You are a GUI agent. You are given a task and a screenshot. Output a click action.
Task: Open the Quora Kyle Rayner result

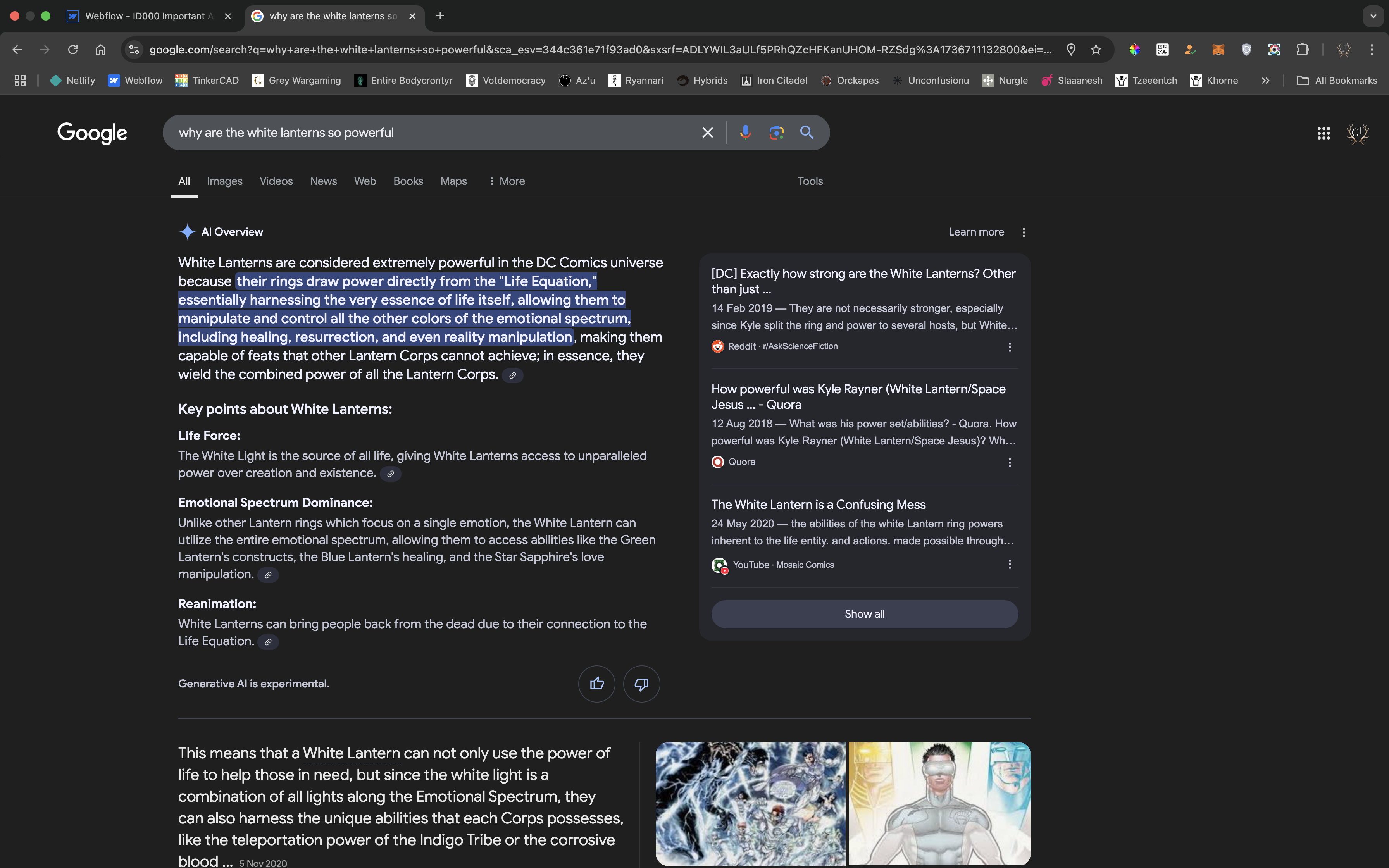pyautogui.click(x=858, y=396)
